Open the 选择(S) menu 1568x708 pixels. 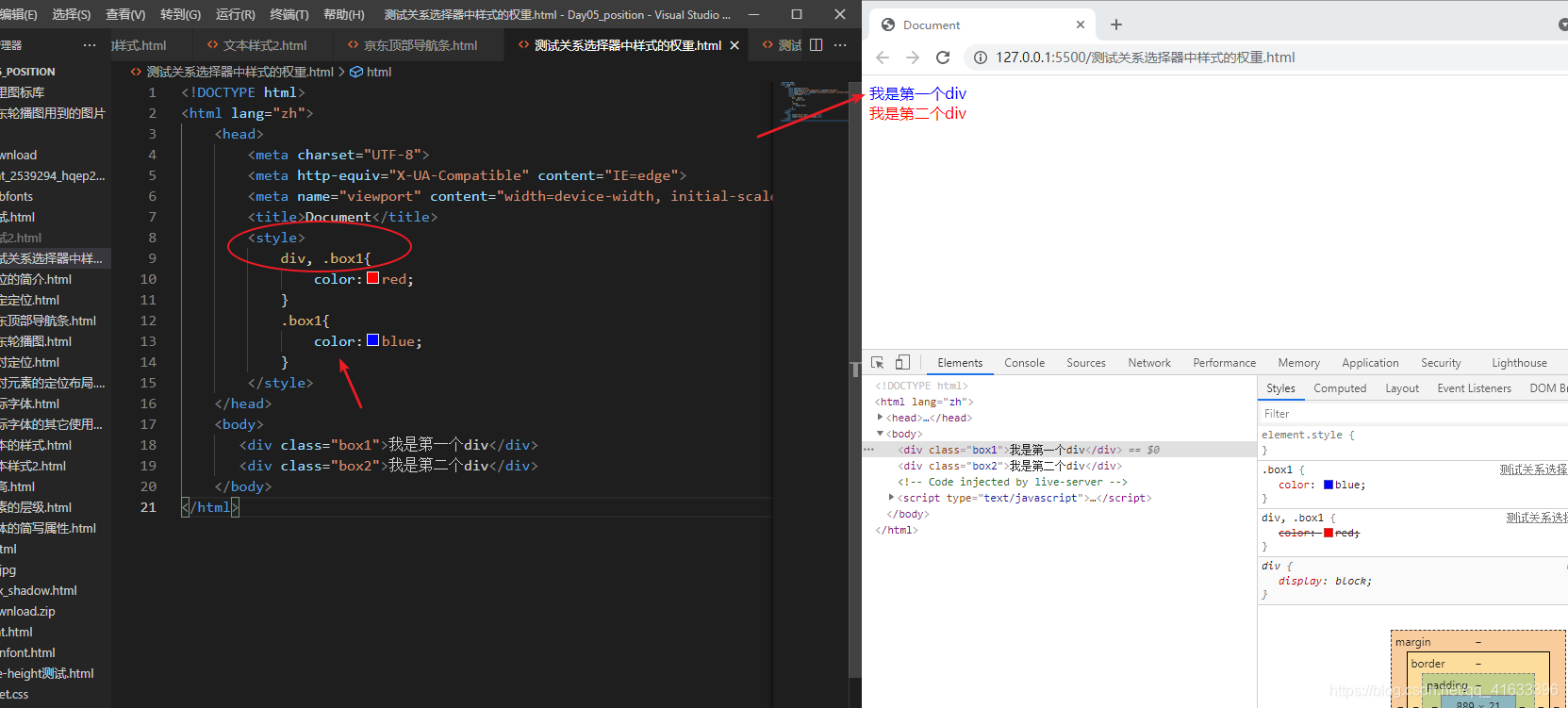tap(72, 14)
